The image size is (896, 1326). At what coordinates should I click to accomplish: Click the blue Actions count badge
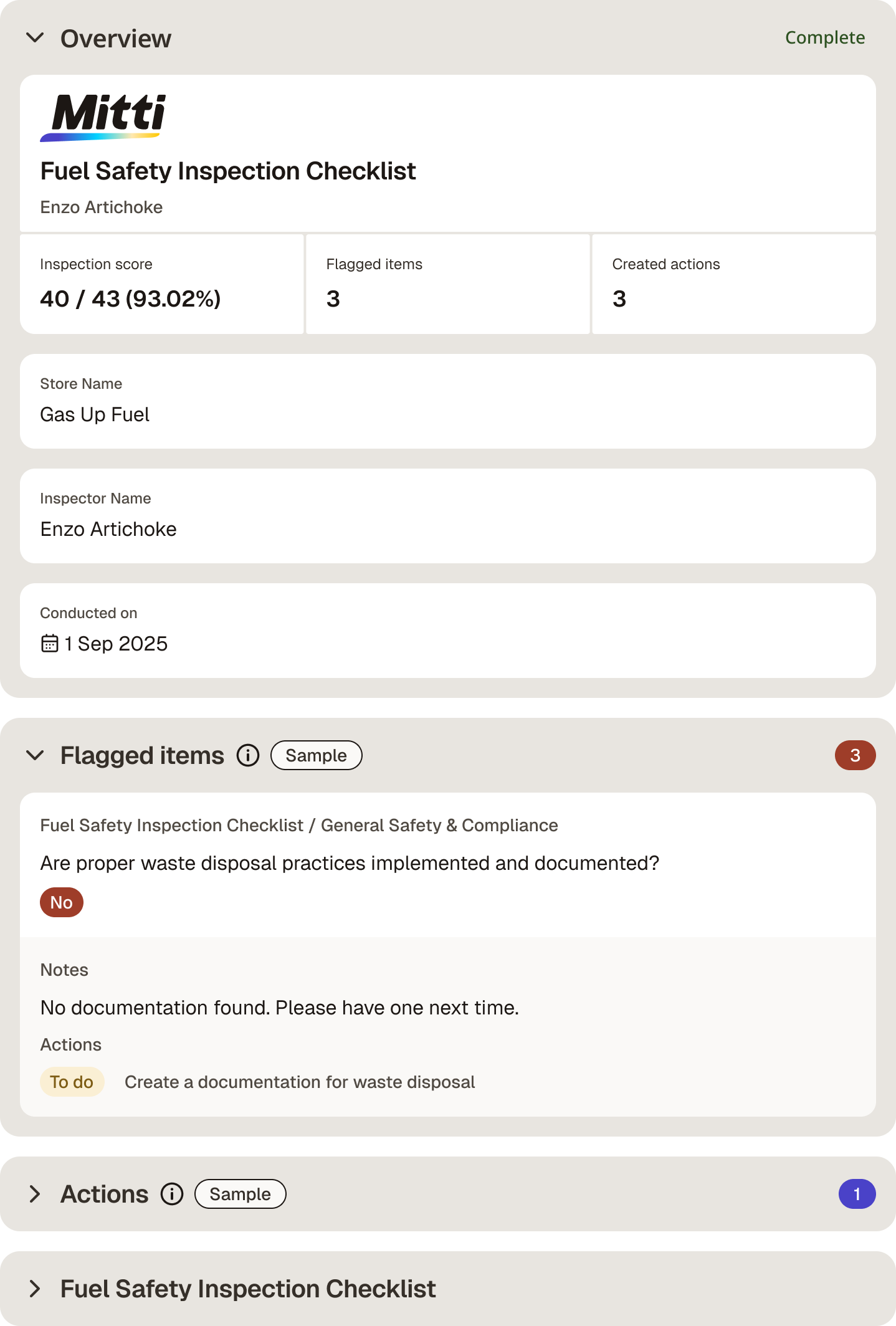857,1194
